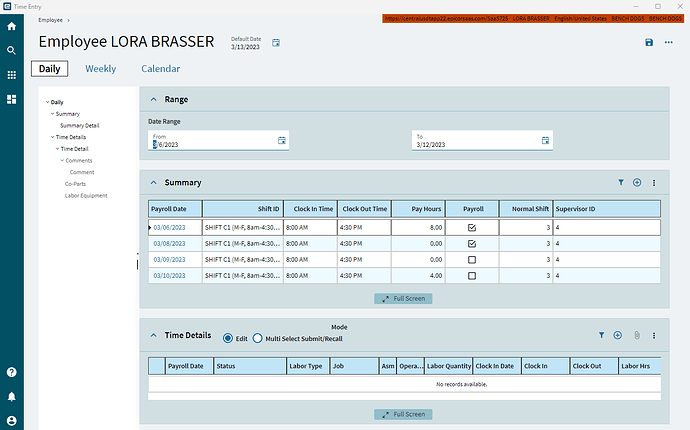Collapse the Range panel
This screenshot has height=430, width=690.
tap(154, 99)
